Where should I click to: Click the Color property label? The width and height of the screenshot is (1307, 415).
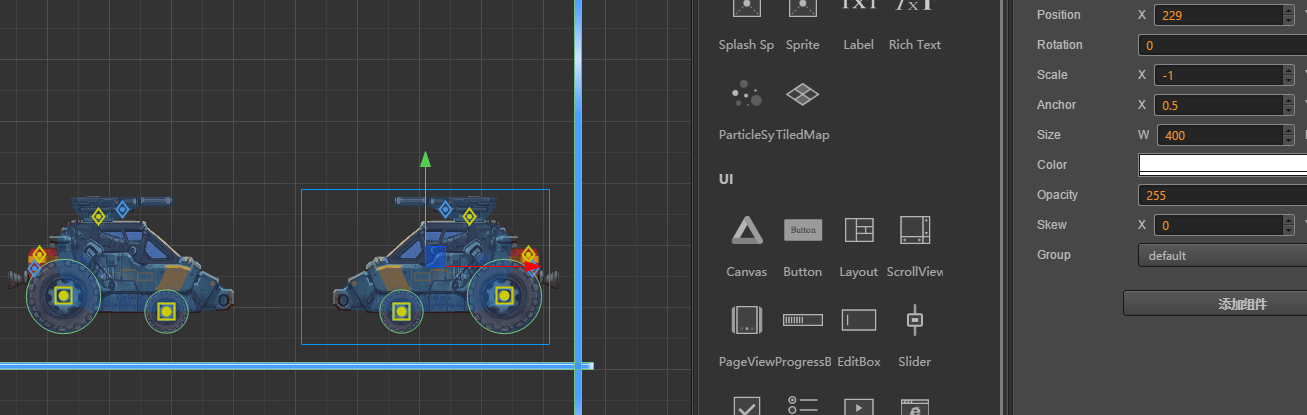pos(1052,165)
